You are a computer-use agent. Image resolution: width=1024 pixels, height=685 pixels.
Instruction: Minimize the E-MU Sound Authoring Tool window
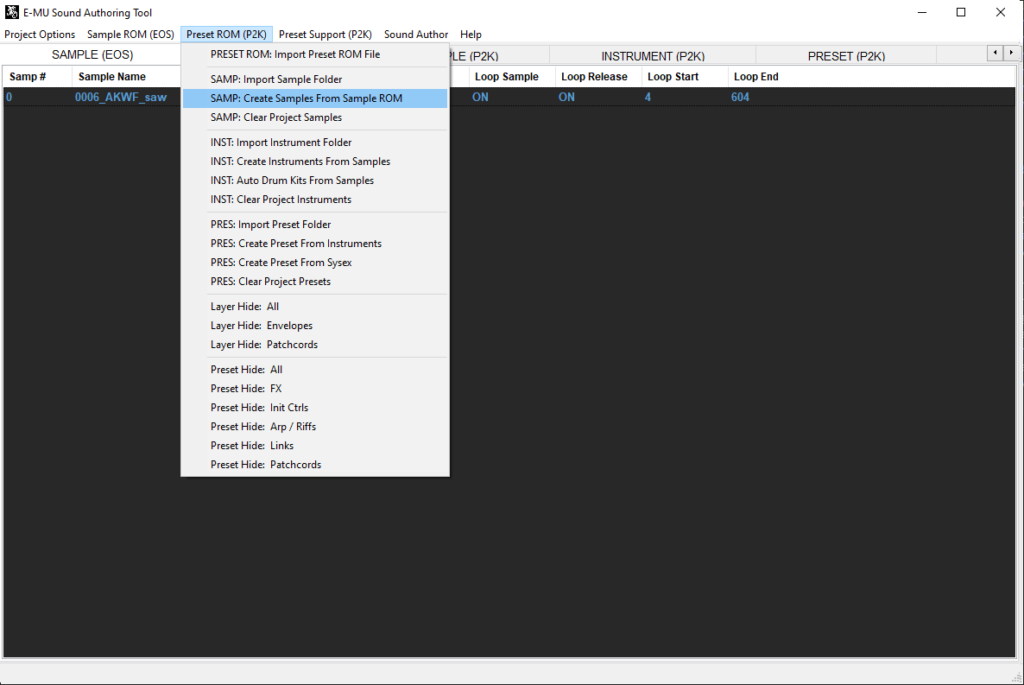coord(922,12)
